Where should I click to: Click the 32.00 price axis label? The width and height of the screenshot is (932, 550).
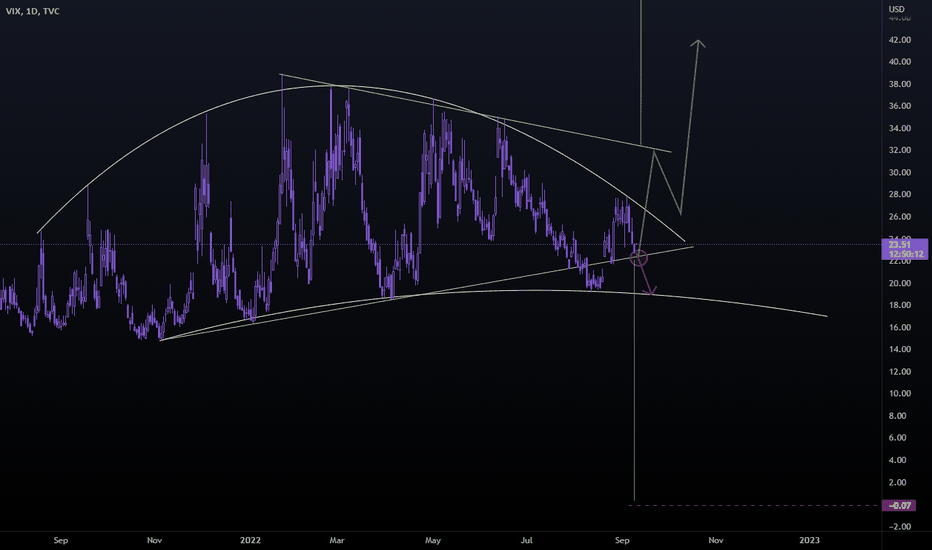(899, 150)
